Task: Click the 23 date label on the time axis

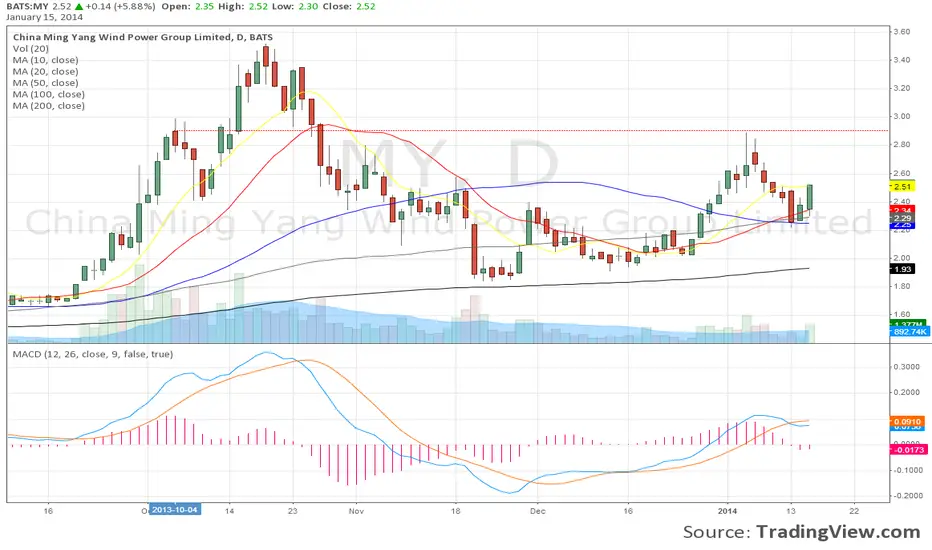Action: click(x=292, y=511)
